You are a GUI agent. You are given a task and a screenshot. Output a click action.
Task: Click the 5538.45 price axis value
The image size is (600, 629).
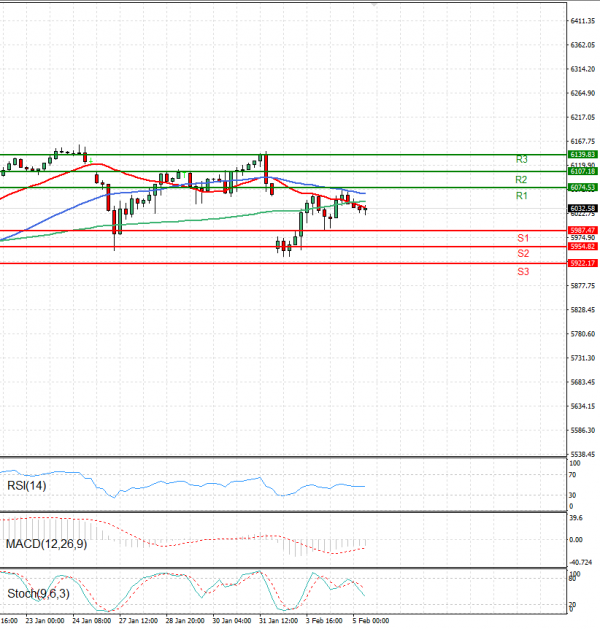(x=583, y=455)
